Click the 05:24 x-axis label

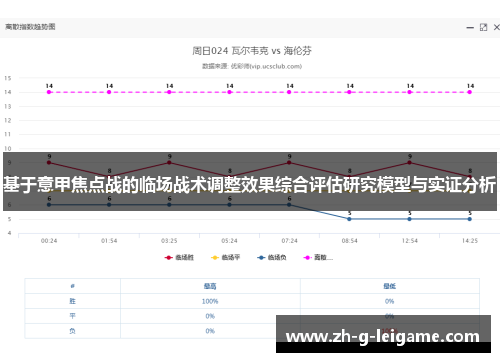coord(229,241)
